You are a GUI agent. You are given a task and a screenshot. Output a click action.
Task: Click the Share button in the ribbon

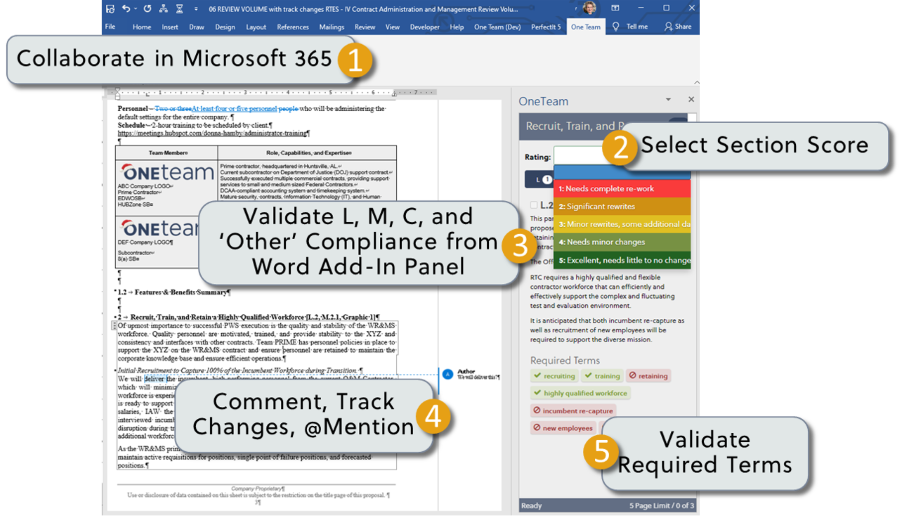coord(678,26)
